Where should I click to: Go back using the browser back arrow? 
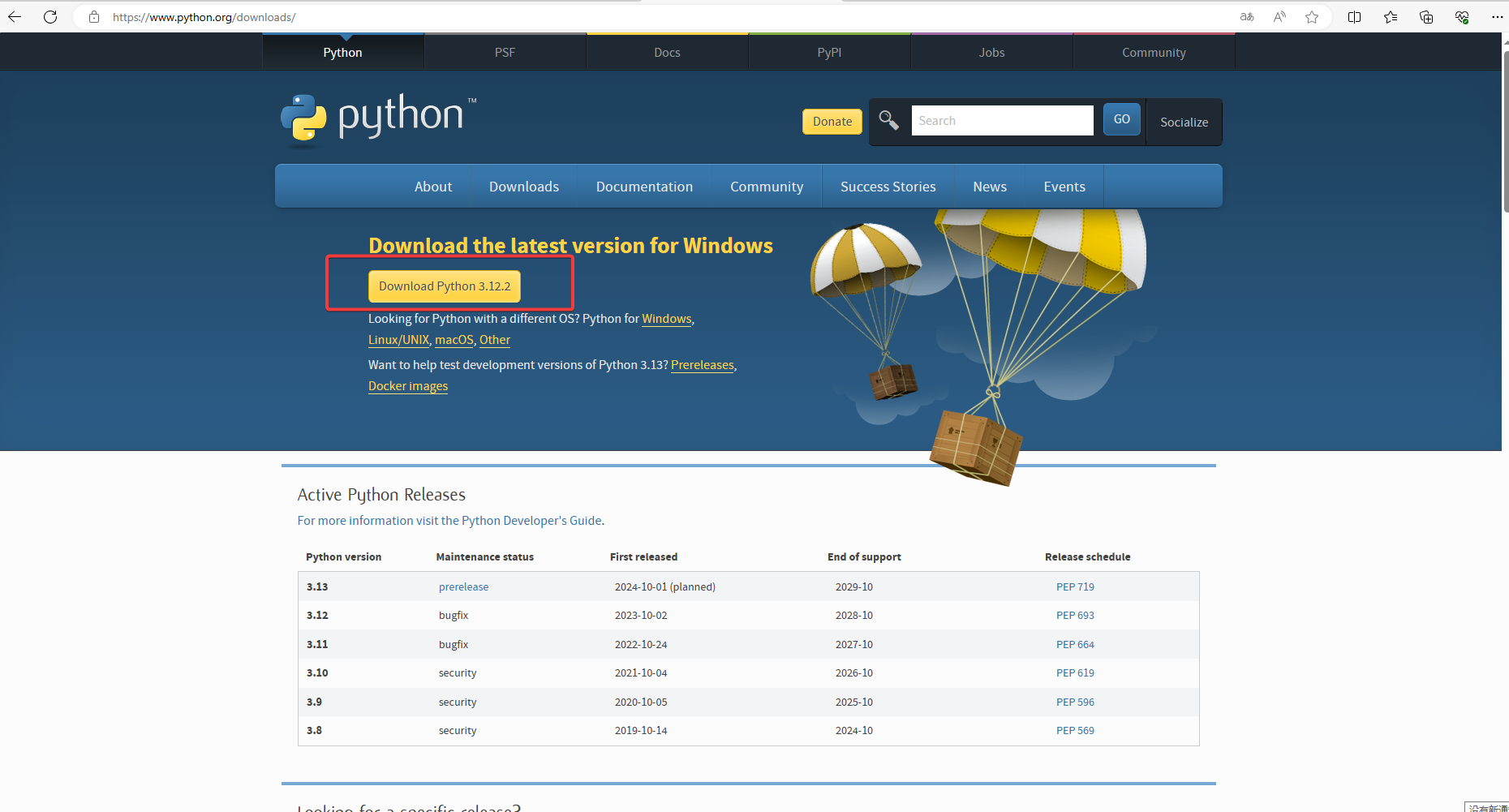(15, 17)
